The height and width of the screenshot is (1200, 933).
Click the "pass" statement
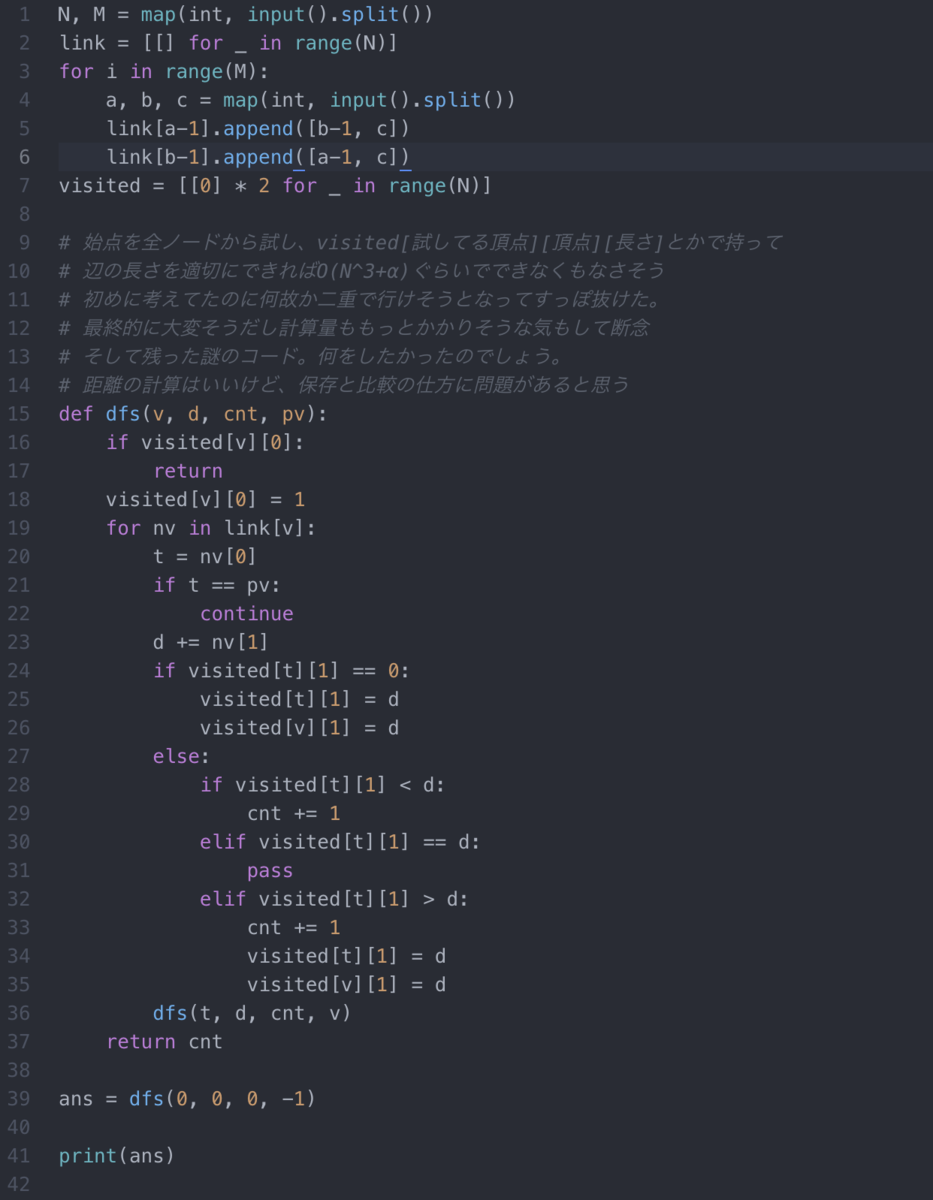(x=270, y=870)
